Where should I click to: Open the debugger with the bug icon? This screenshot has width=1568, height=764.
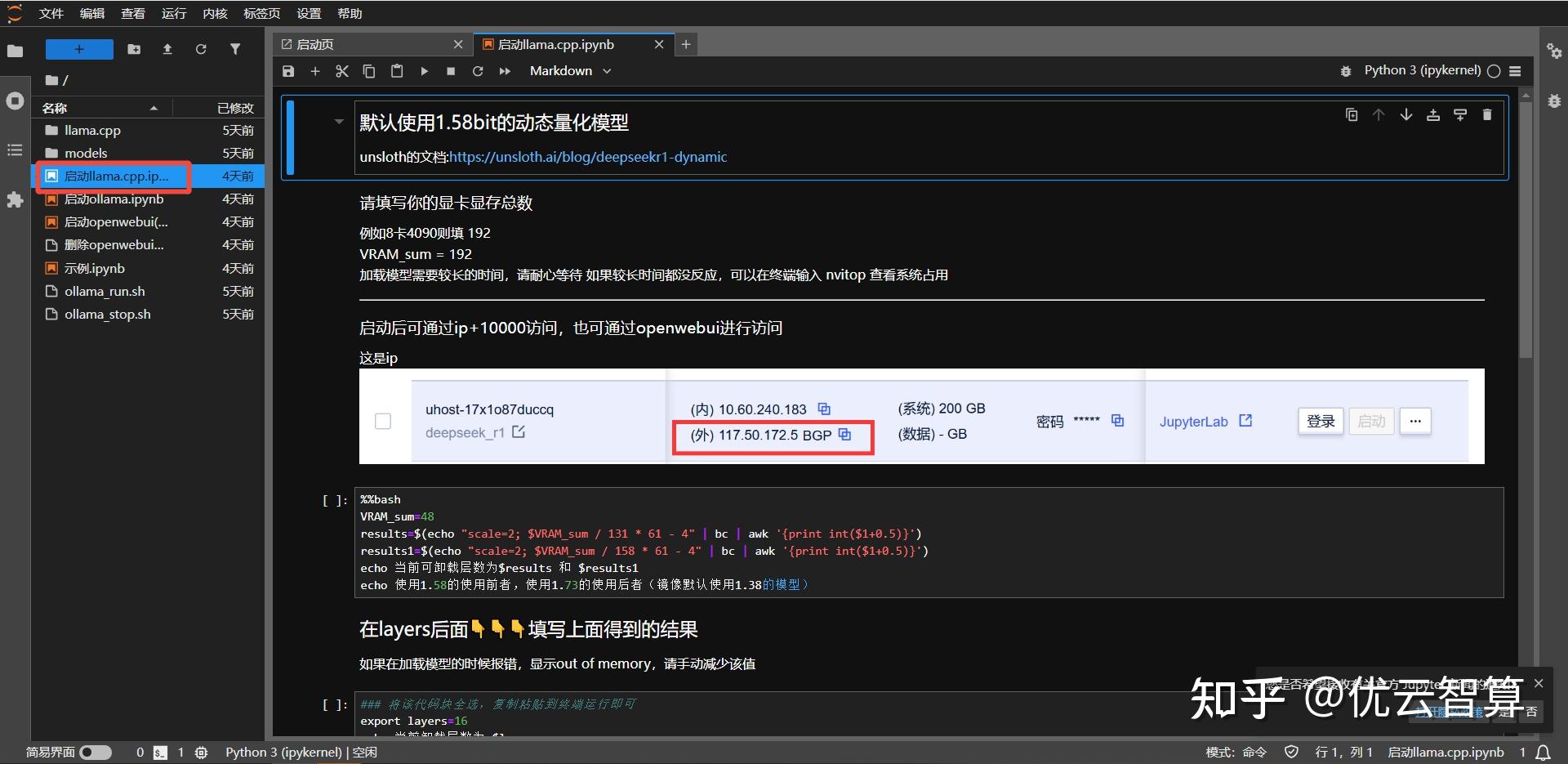point(1347,71)
